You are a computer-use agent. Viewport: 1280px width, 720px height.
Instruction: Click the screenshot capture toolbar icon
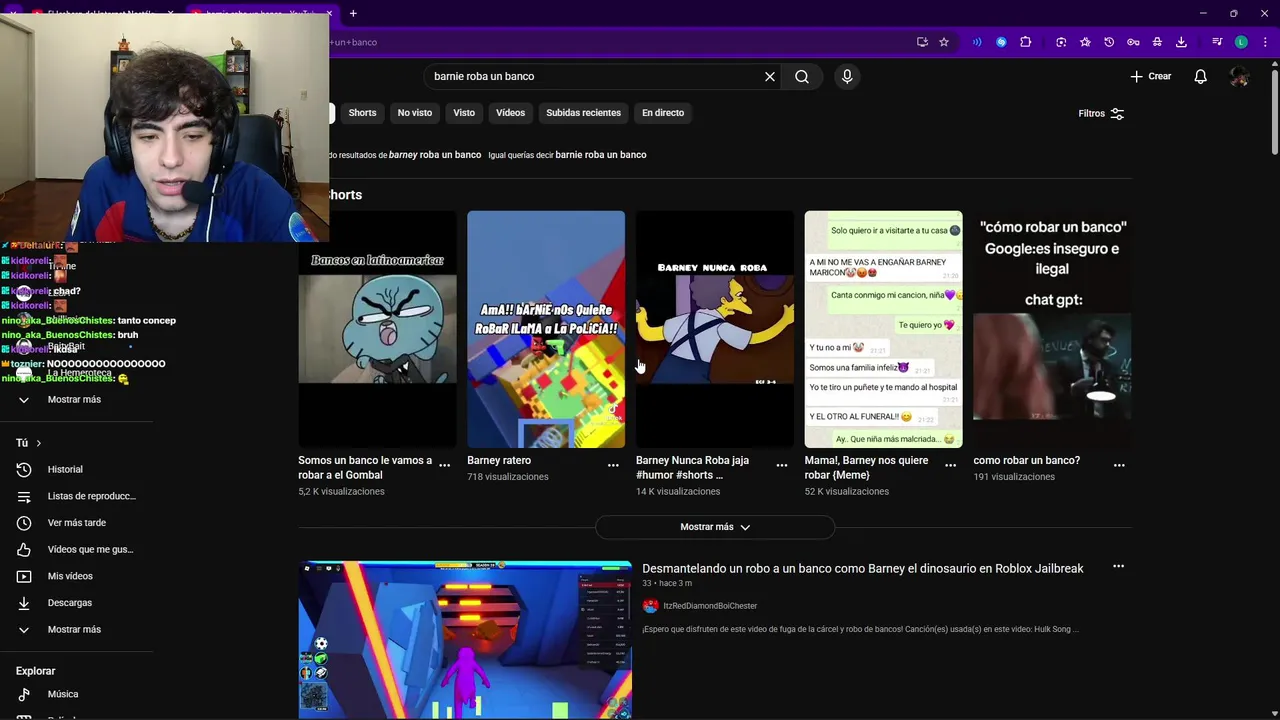1061,42
